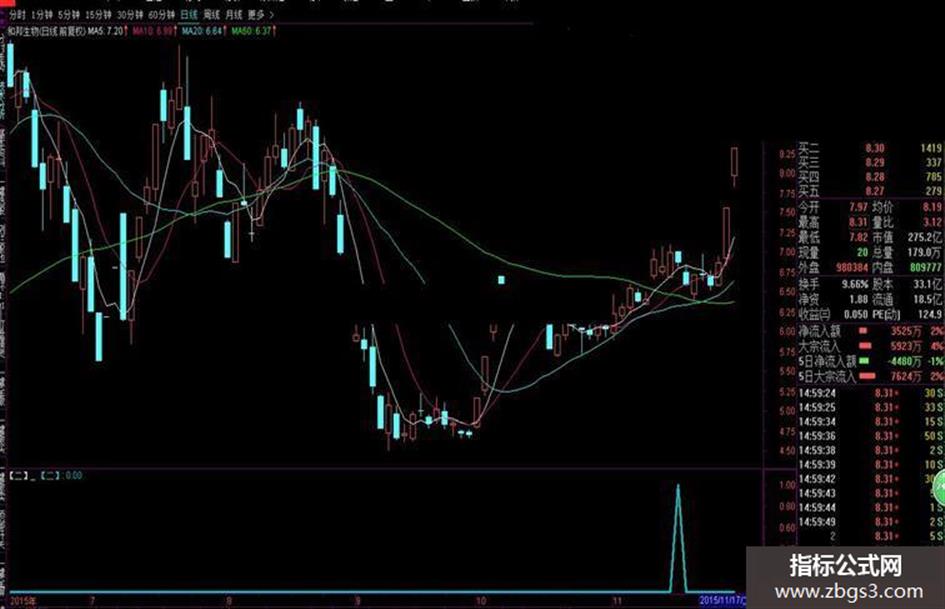Click the 股本 value 33.1亿
945x609 pixels.
(929, 284)
